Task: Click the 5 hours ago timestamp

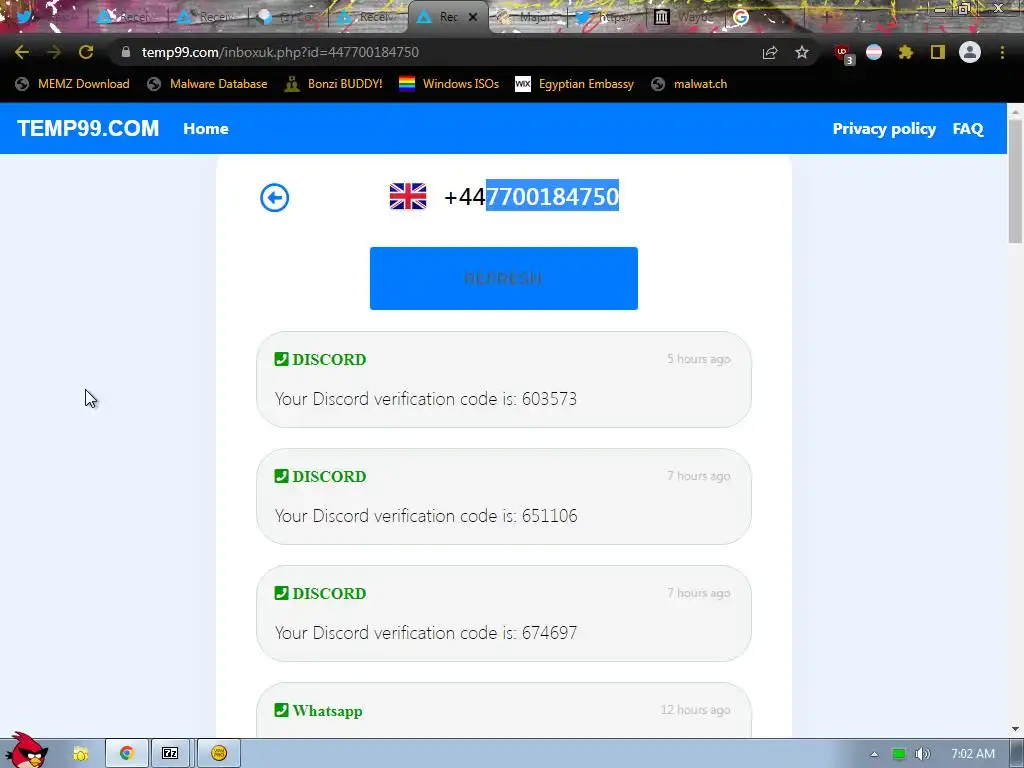Action: tap(699, 359)
